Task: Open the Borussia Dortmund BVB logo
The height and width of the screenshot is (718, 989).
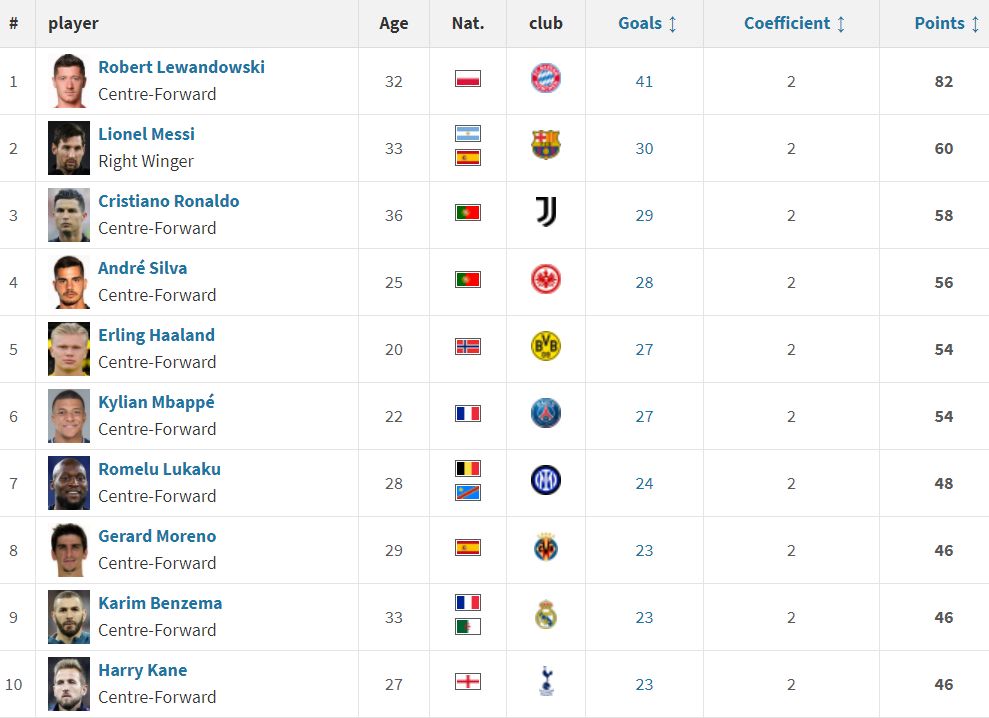Action: click(x=546, y=346)
